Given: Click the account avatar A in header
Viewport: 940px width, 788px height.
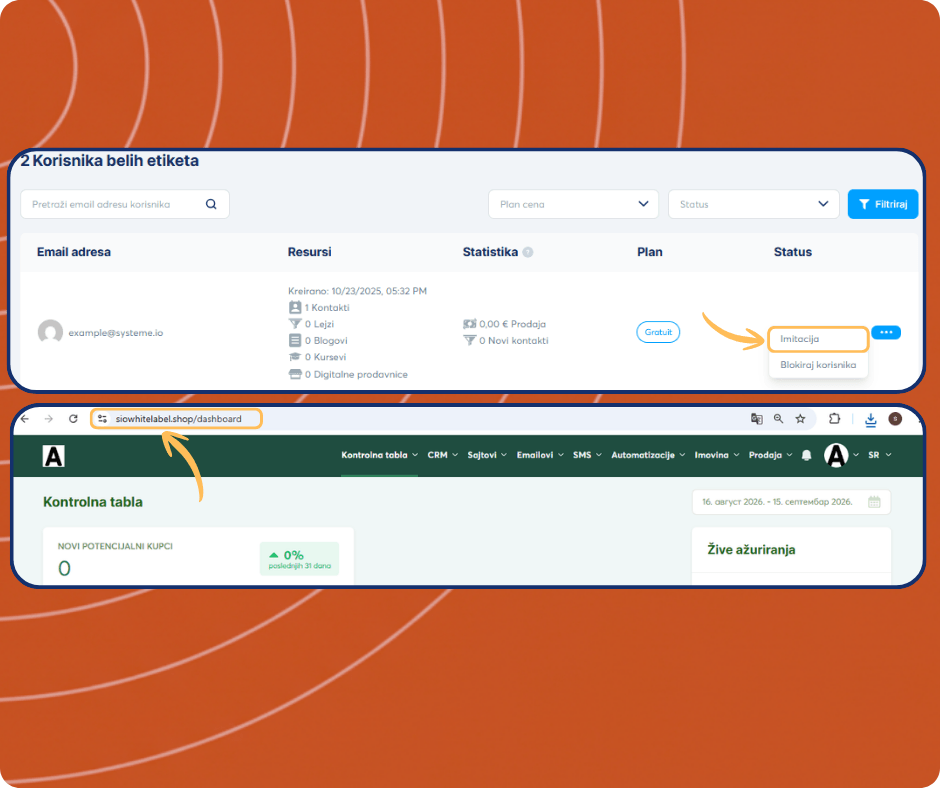Looking at the screenshot, I should 836,455.
